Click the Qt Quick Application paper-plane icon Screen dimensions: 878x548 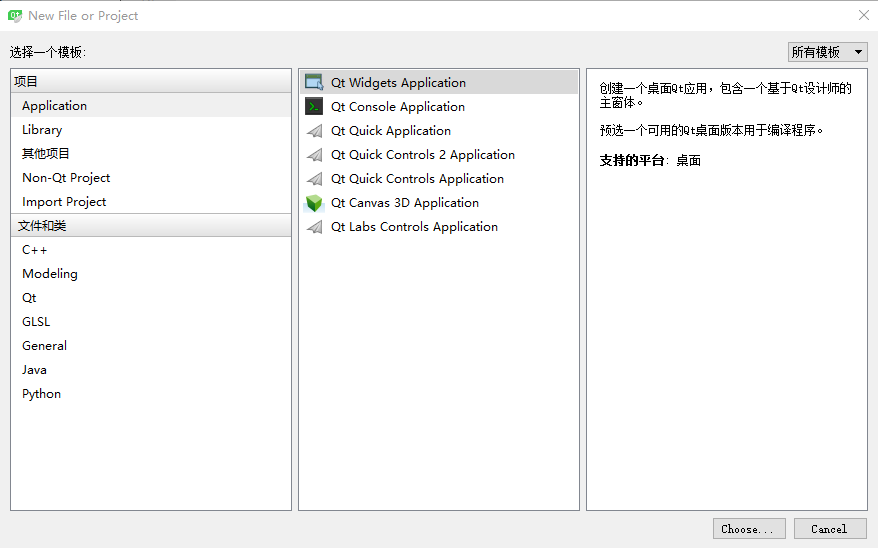pyautogui.click(x=314, y=130)
